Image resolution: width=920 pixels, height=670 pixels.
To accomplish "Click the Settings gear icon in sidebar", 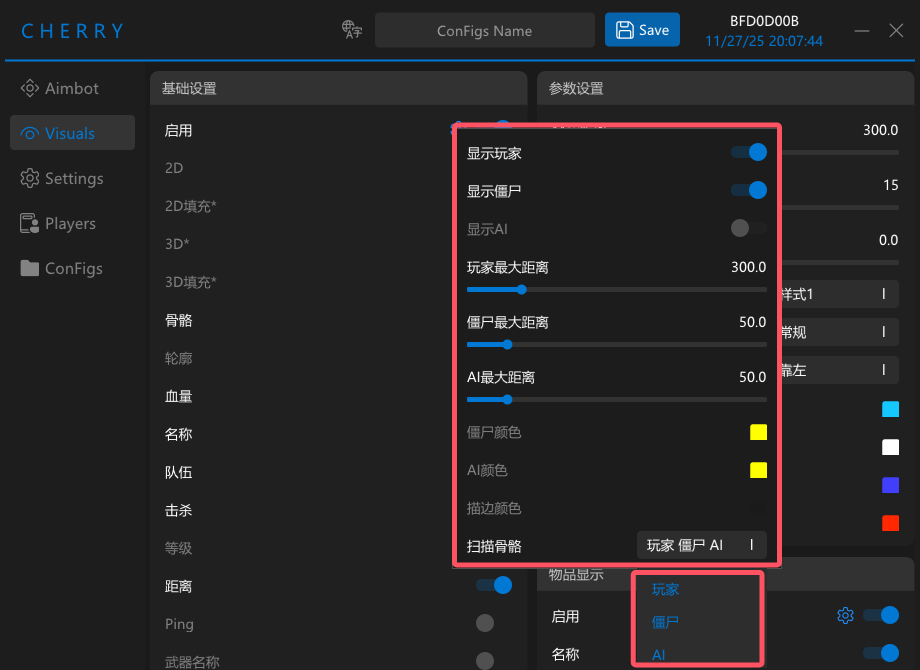I will click(29, 178).
